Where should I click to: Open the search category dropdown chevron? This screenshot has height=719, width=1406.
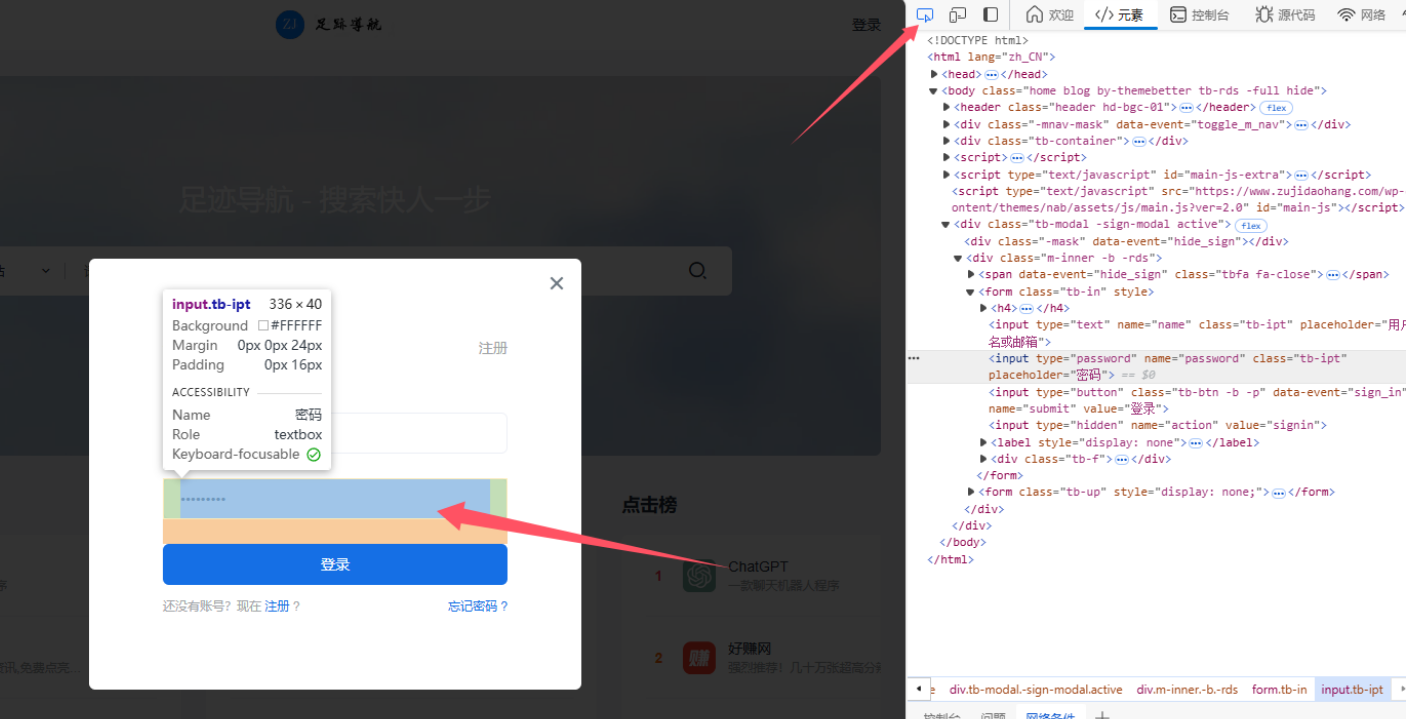click(x=46, y=271)
